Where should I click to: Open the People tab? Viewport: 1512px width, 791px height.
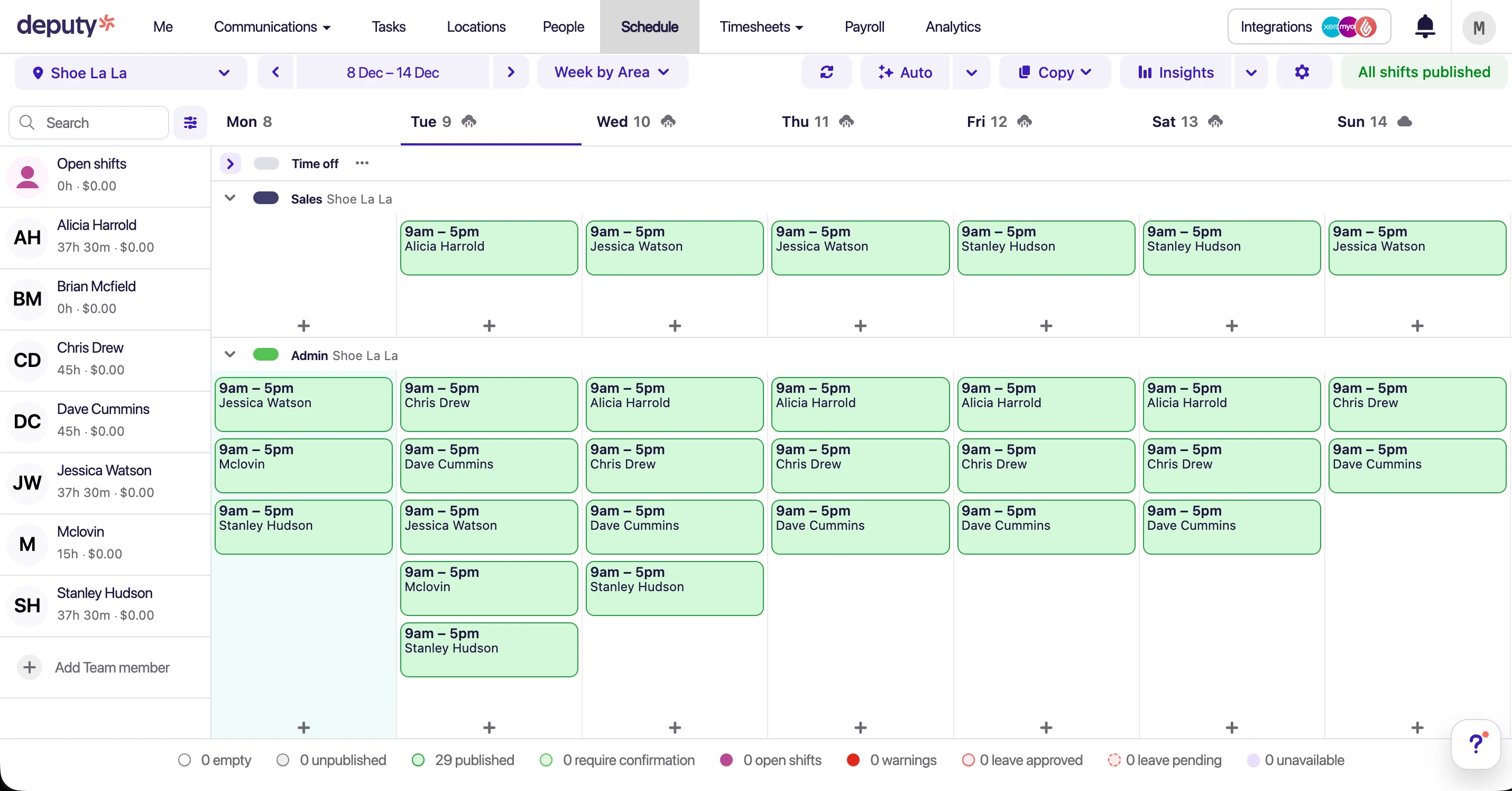pos(563,26)
